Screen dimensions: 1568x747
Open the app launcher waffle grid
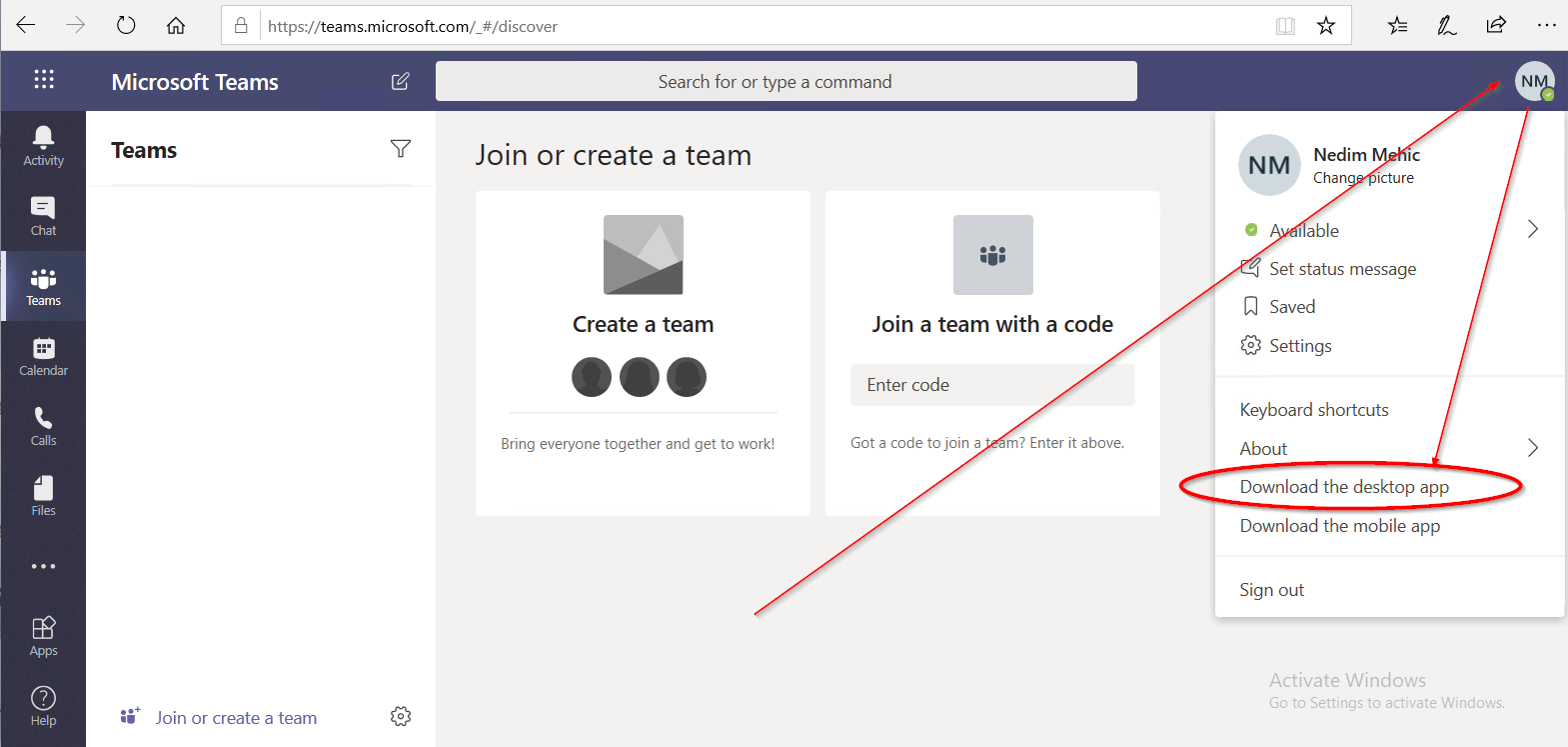[x=44, y=80]
